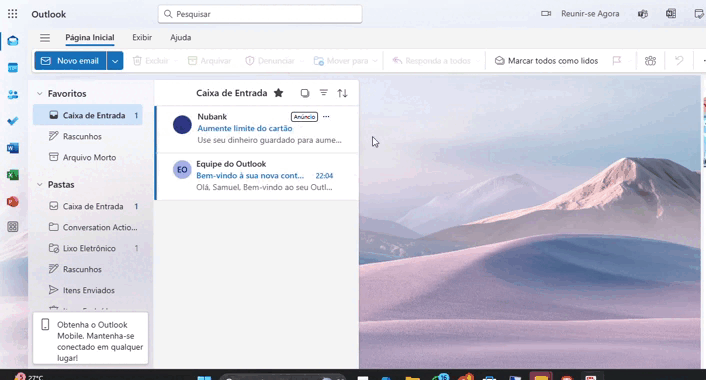Click the filter icon in message list
Screen dimensions: 706x380
click(x=323, y=93)
